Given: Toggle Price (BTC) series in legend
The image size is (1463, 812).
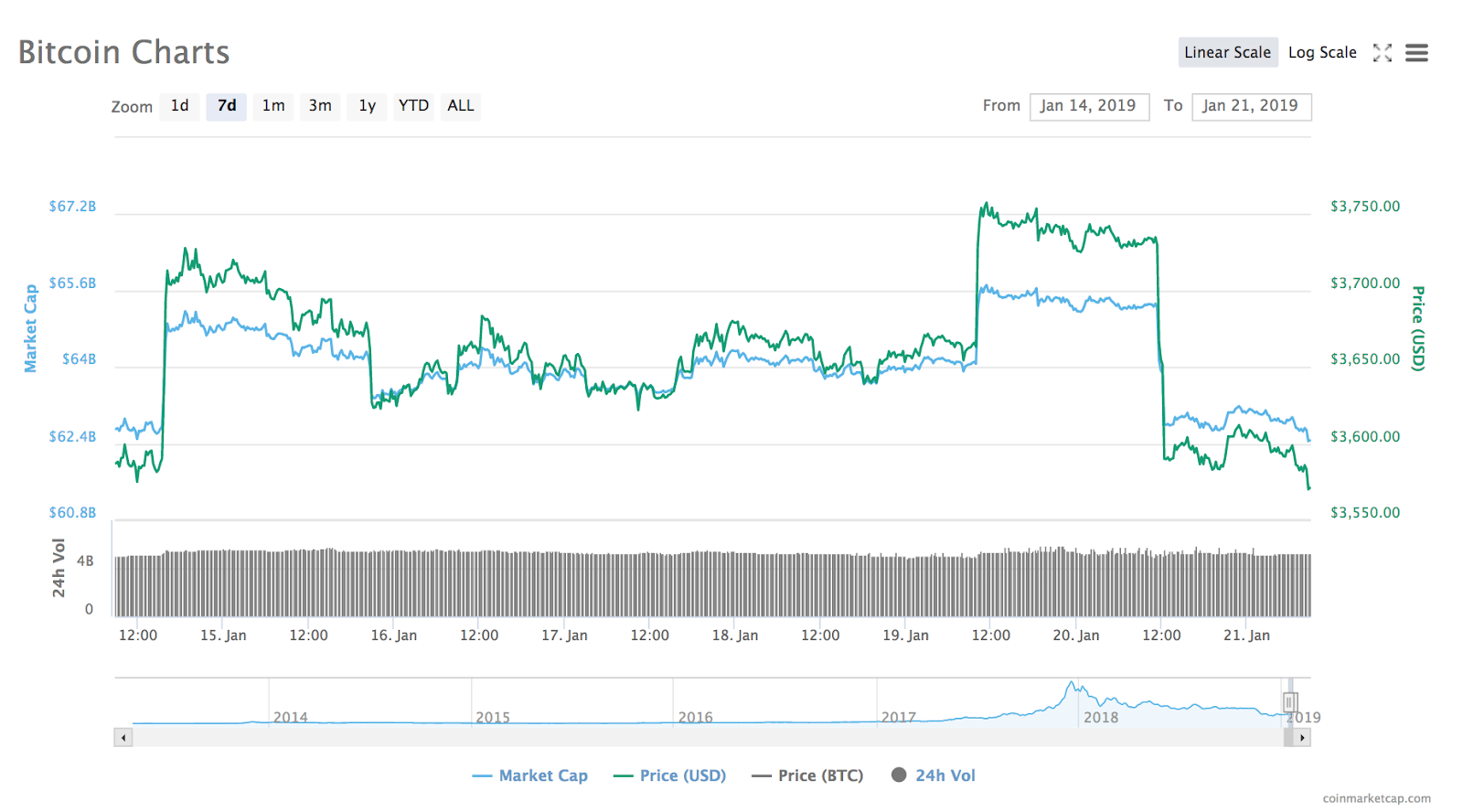Looking at the screenshot, I should (807, 775).
